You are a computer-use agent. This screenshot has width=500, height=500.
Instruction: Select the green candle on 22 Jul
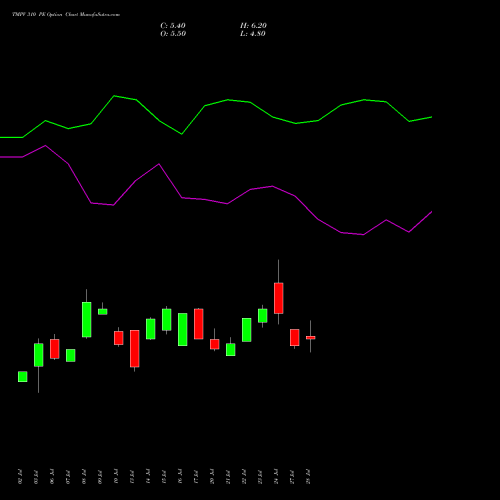pos(247,330)
